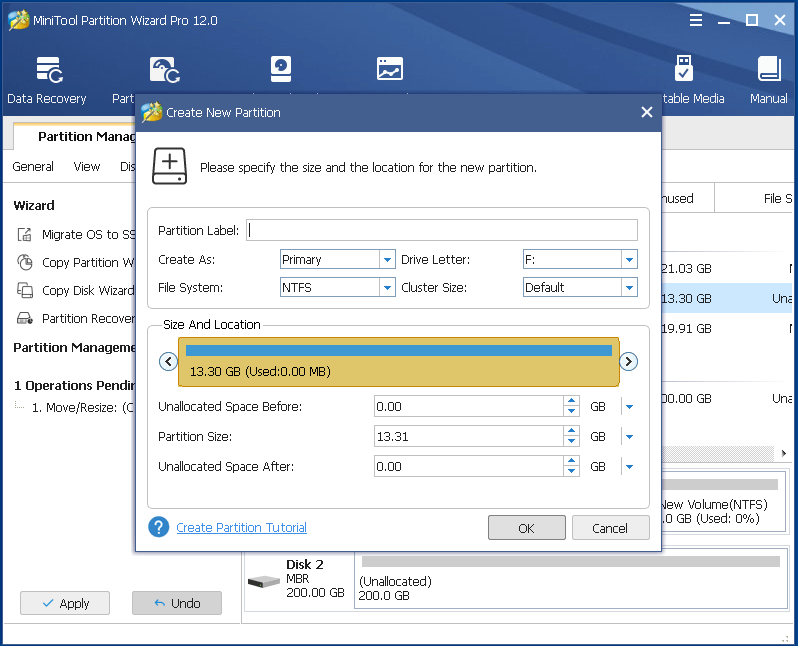Screen dimensions: 798x646
Task: Switch to the Partition Management tab
Action: click(x=75, y=136)
